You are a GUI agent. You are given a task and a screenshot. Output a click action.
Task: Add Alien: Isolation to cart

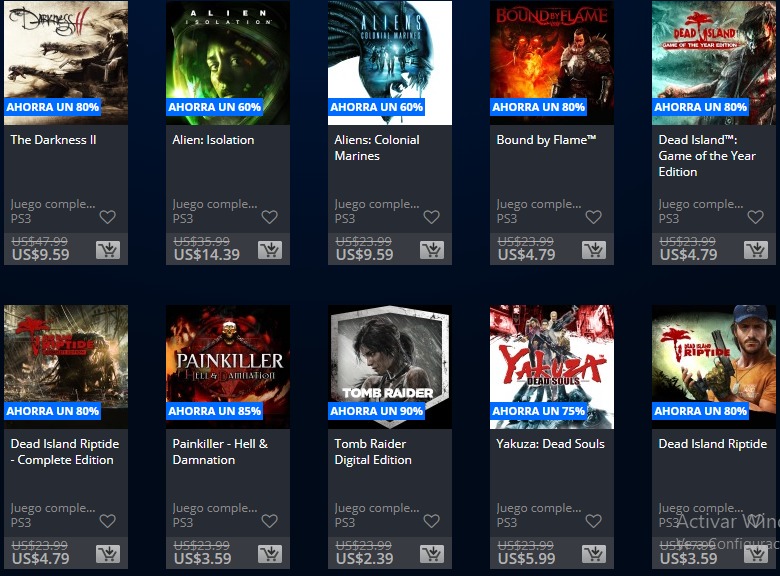270,250
